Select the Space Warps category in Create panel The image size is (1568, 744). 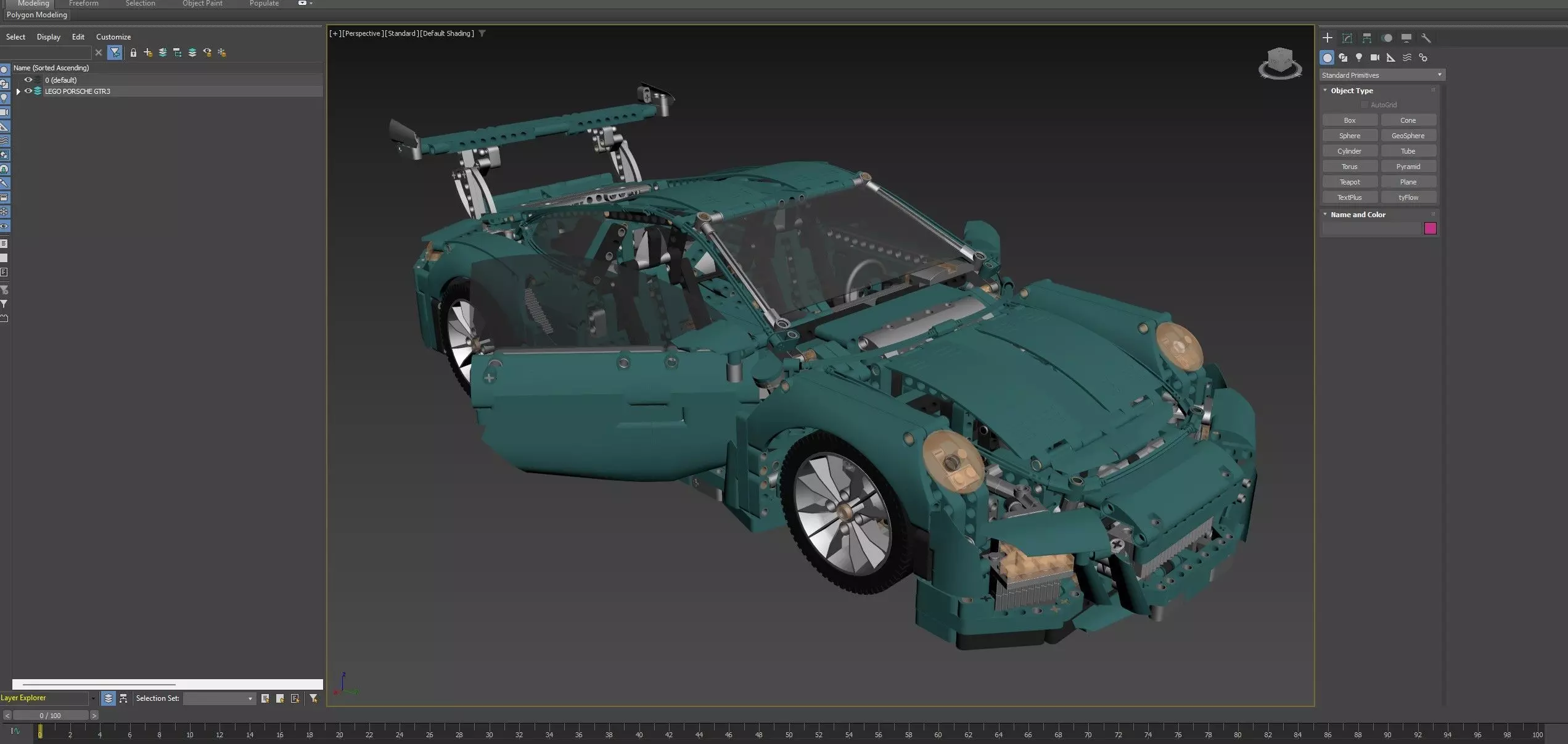[x=1407, y=57]
